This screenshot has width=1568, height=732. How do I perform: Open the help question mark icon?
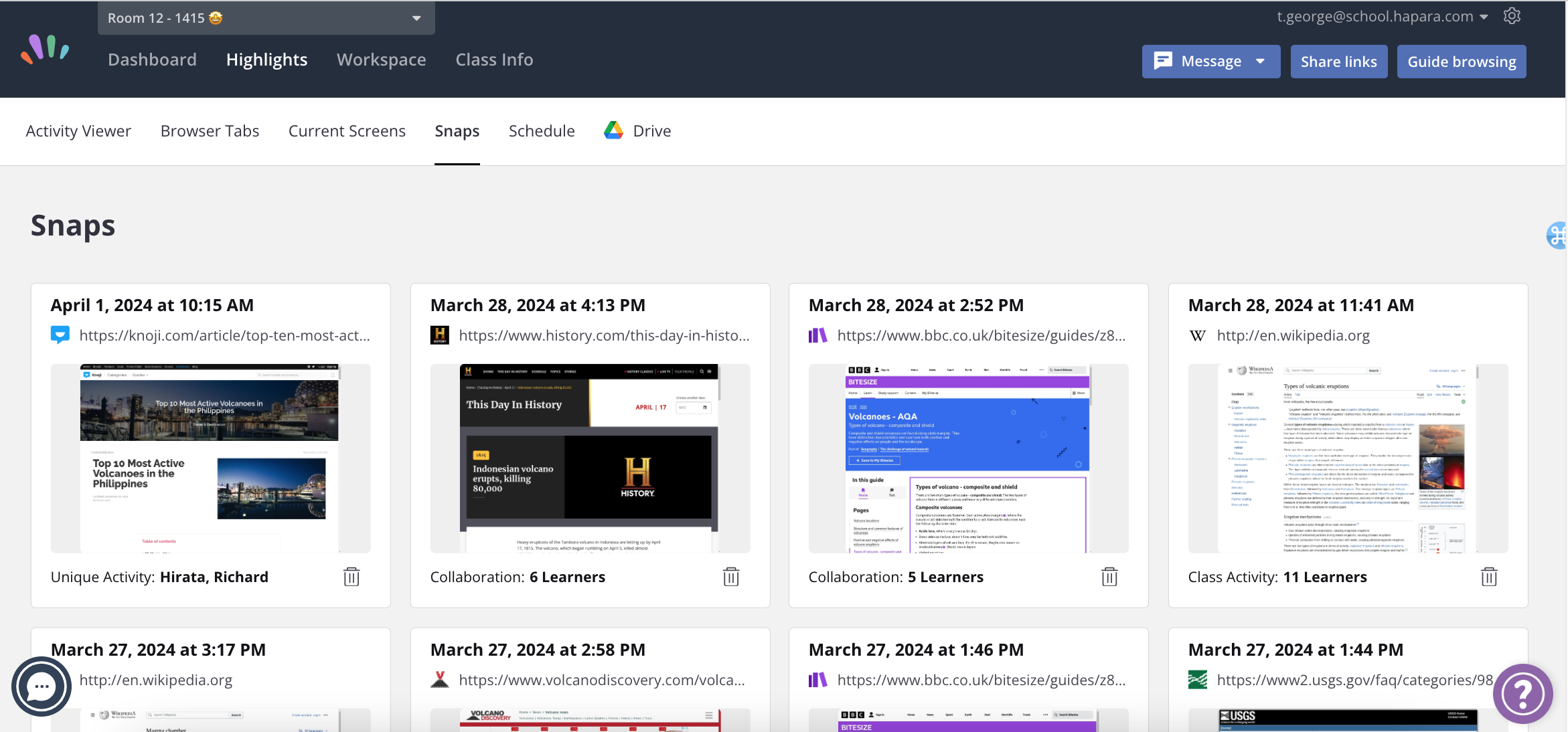click(x=1522, y=694)
